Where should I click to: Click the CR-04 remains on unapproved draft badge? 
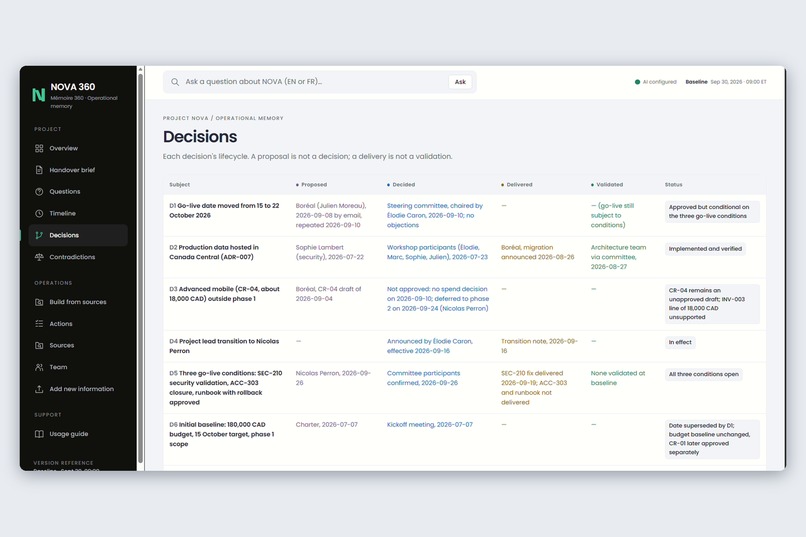pos(712,304)
